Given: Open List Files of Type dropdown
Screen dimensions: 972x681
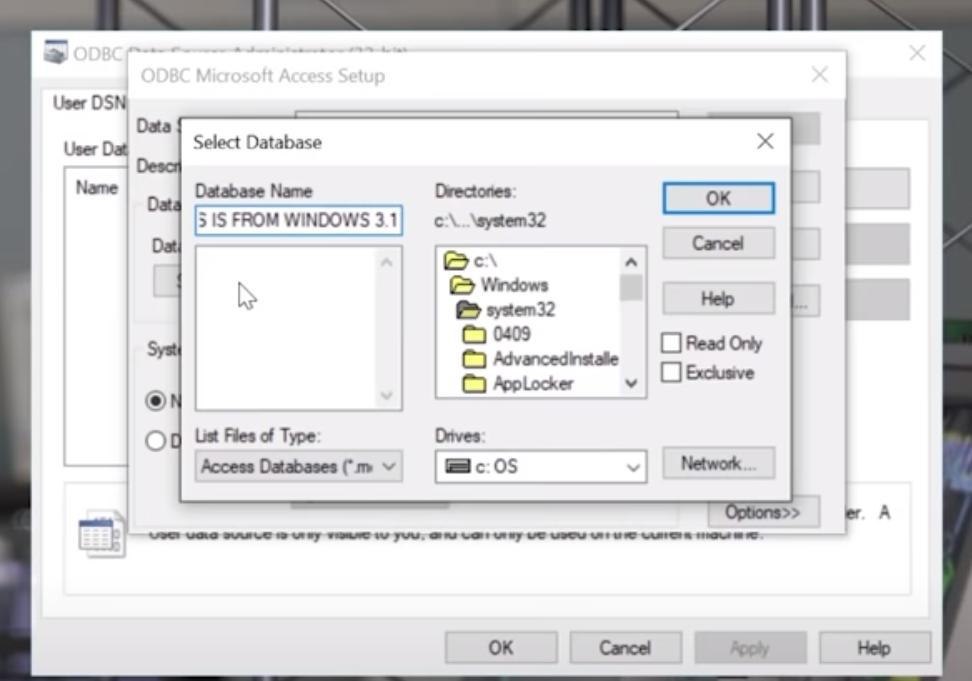Looking at the screenshot, I should pos(299,466).
